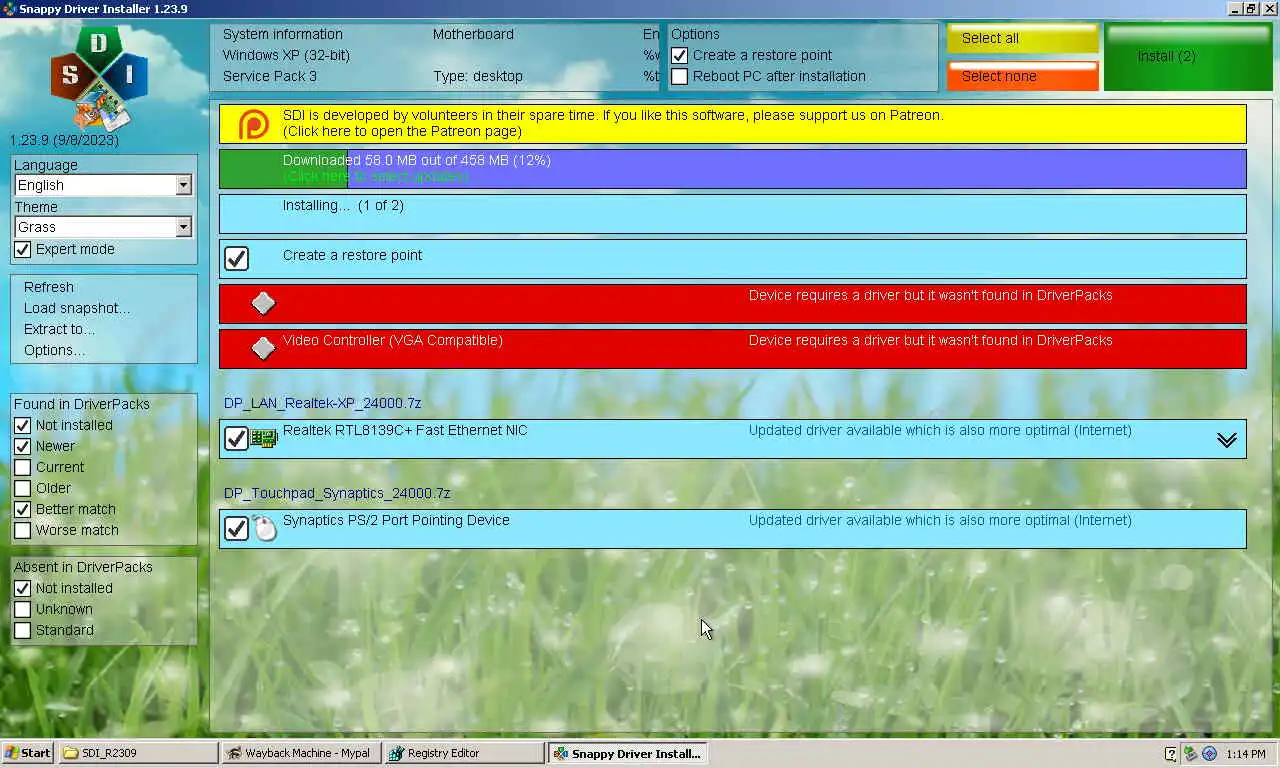The width and height of the screenshot is (1280, 768).
Task: Click the Patreon logo icon
Action: 254,124
